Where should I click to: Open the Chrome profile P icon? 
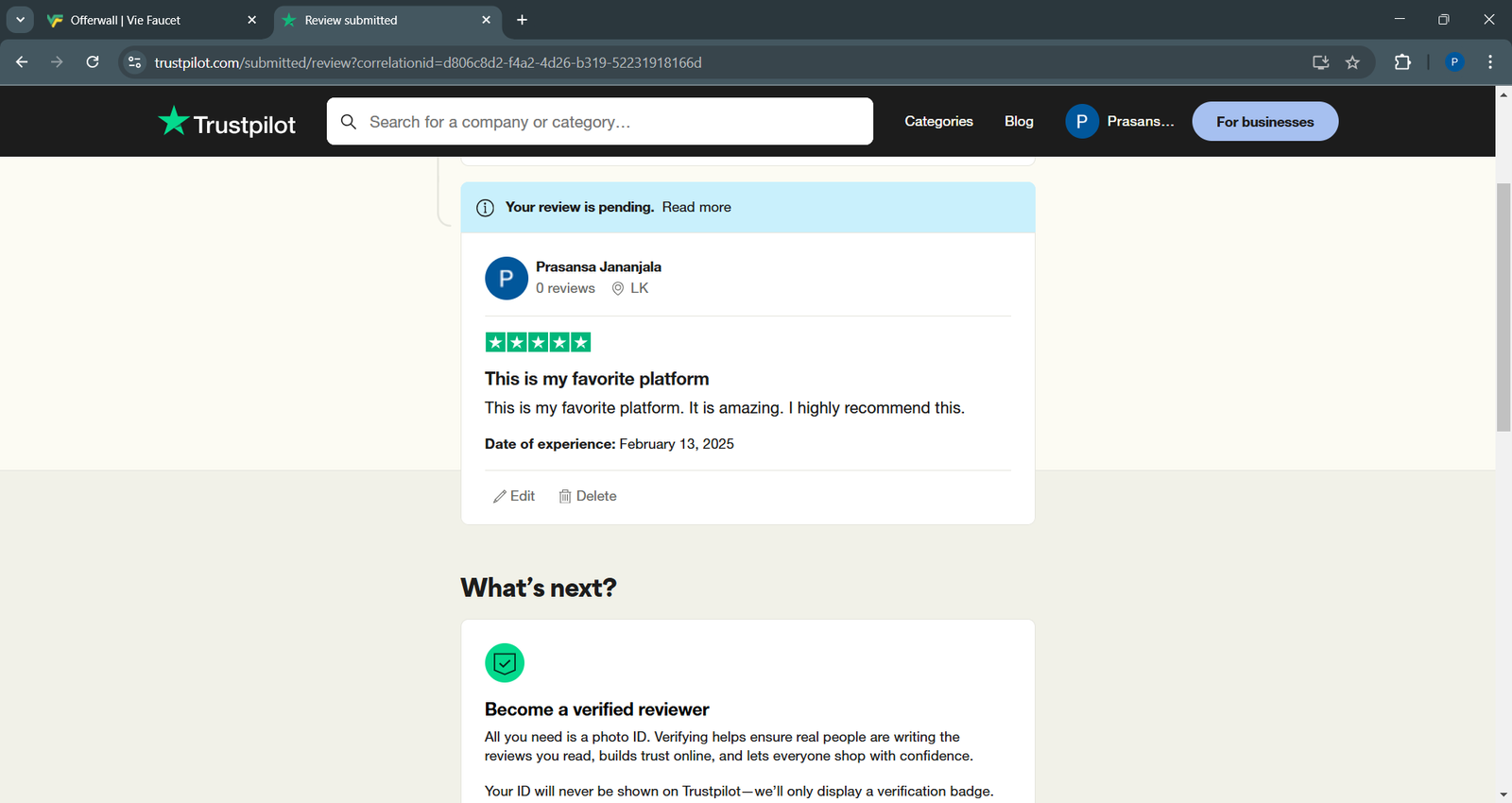tap(1454, 62)
